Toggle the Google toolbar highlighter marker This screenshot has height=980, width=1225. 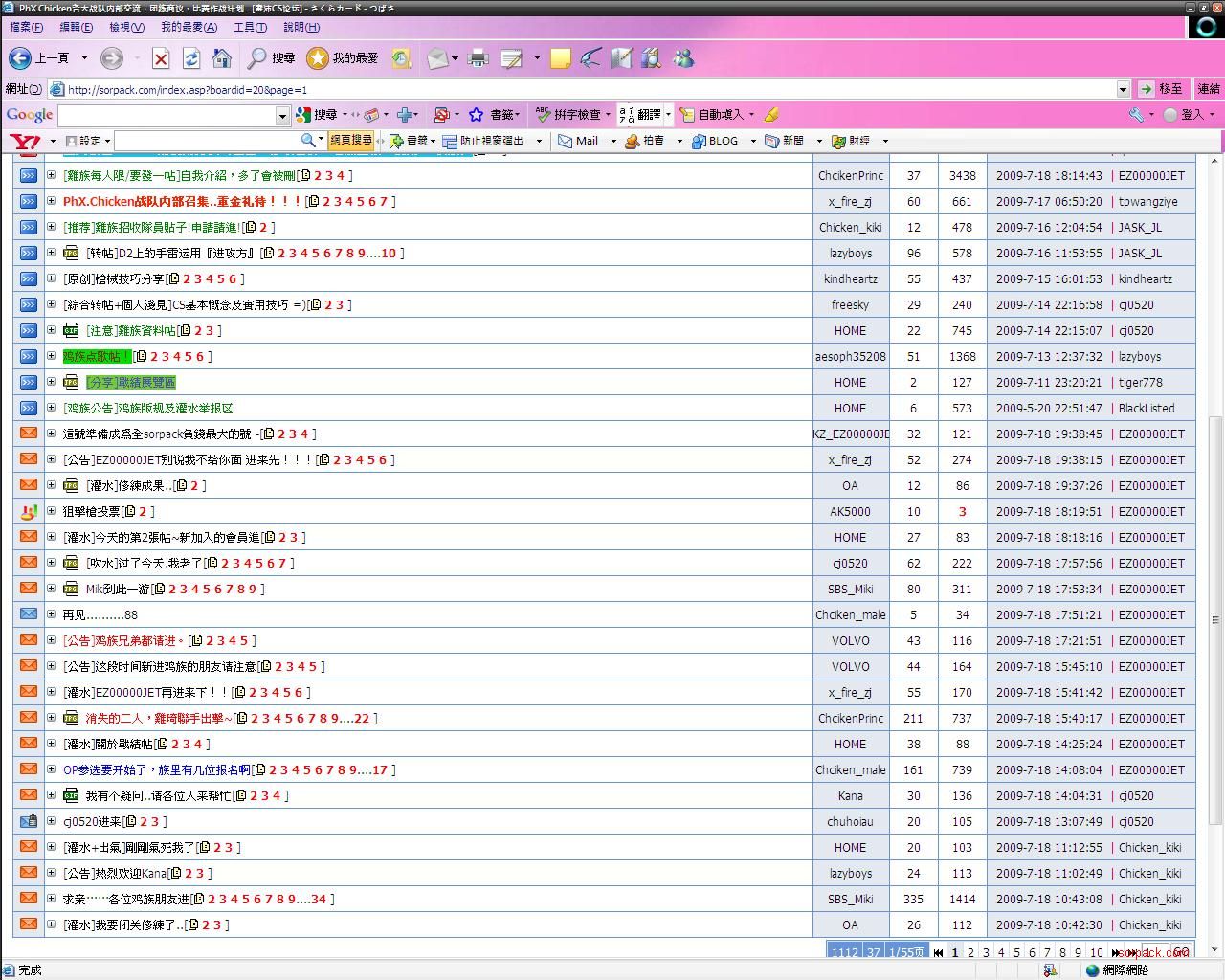coord(771,115)
